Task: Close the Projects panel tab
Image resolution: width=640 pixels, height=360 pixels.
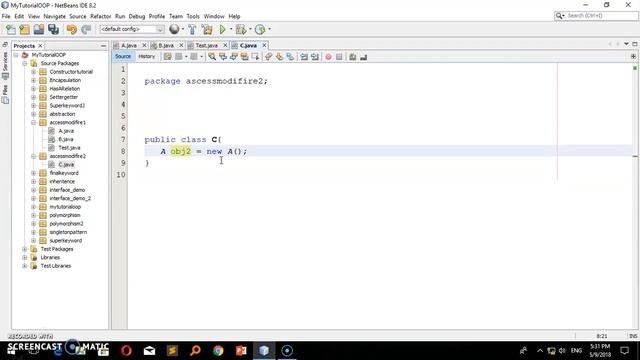Action: [40, 46]
